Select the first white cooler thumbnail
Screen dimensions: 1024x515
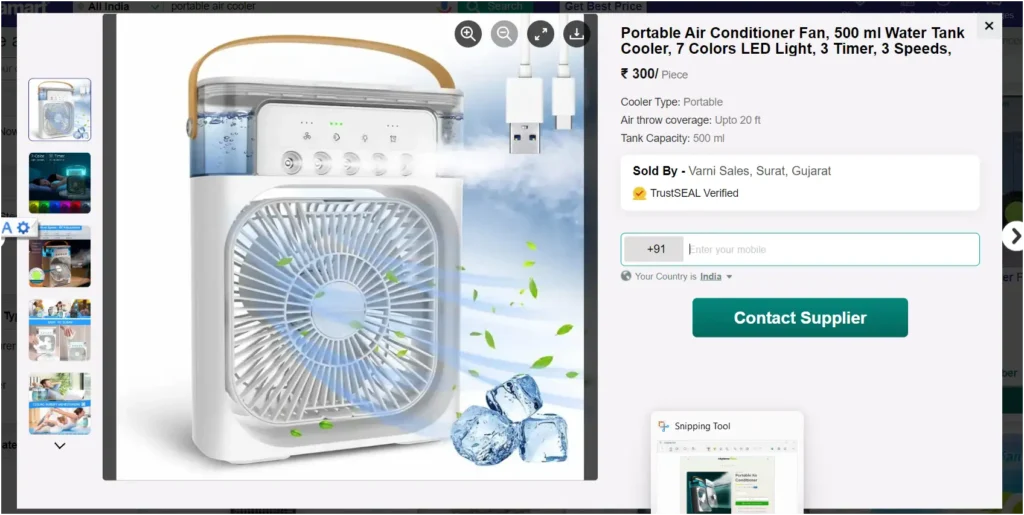pyautogui.click(x=59, y=110)
